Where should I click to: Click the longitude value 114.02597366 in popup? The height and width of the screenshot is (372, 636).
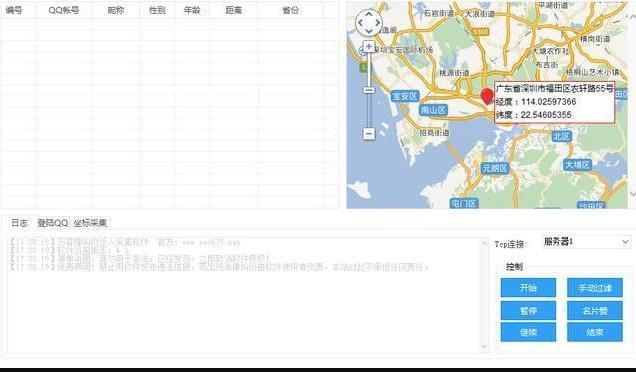(548, 101)
